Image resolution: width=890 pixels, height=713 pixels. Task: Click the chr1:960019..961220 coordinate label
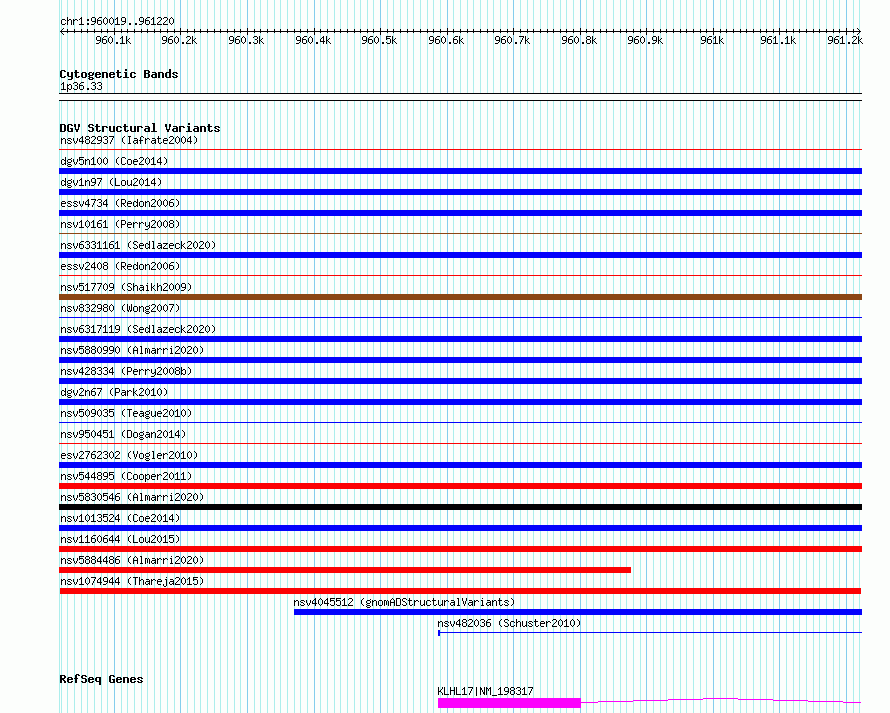pyautogui.click(x=117, y=21)
